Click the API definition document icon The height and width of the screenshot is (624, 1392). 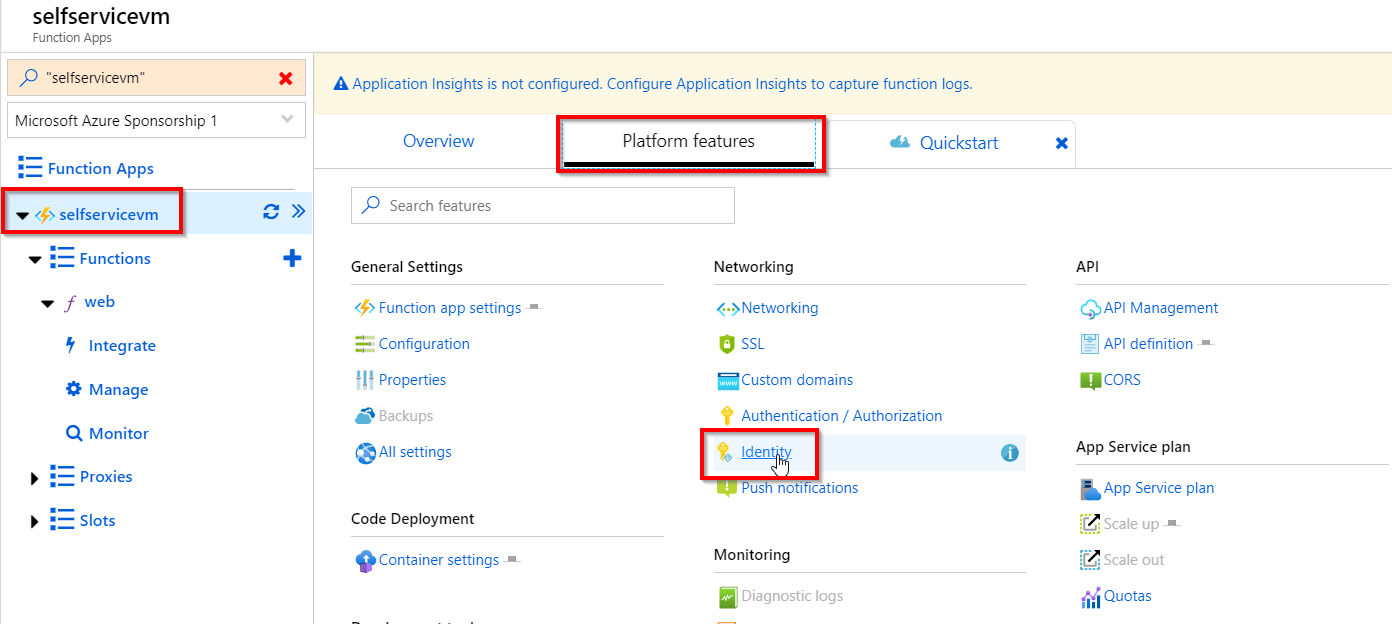pos(1090,344)
